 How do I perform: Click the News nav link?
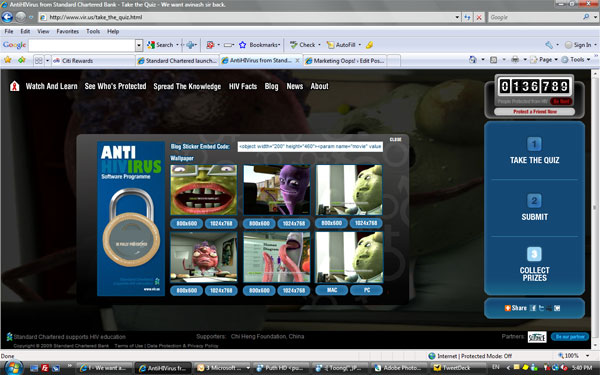pyautogui.click(x=295, y=86)
